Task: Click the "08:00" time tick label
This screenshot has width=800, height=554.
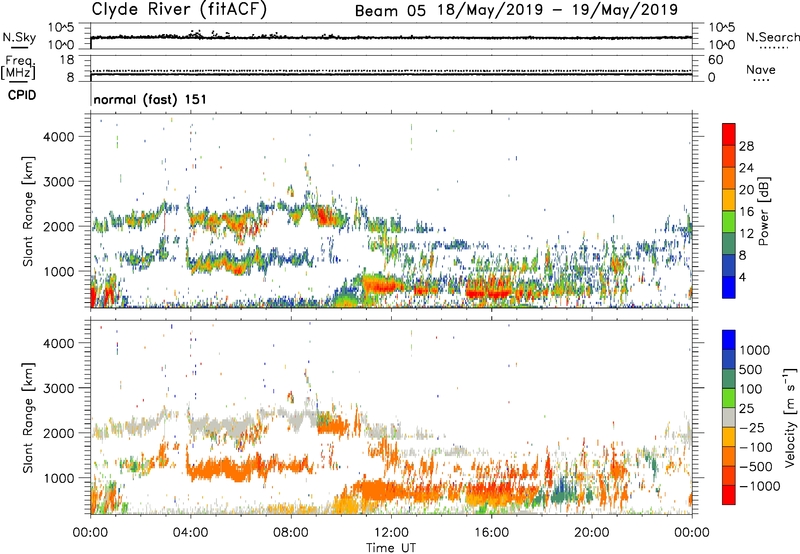Action: pyautogui.click(x=291, y=533)
